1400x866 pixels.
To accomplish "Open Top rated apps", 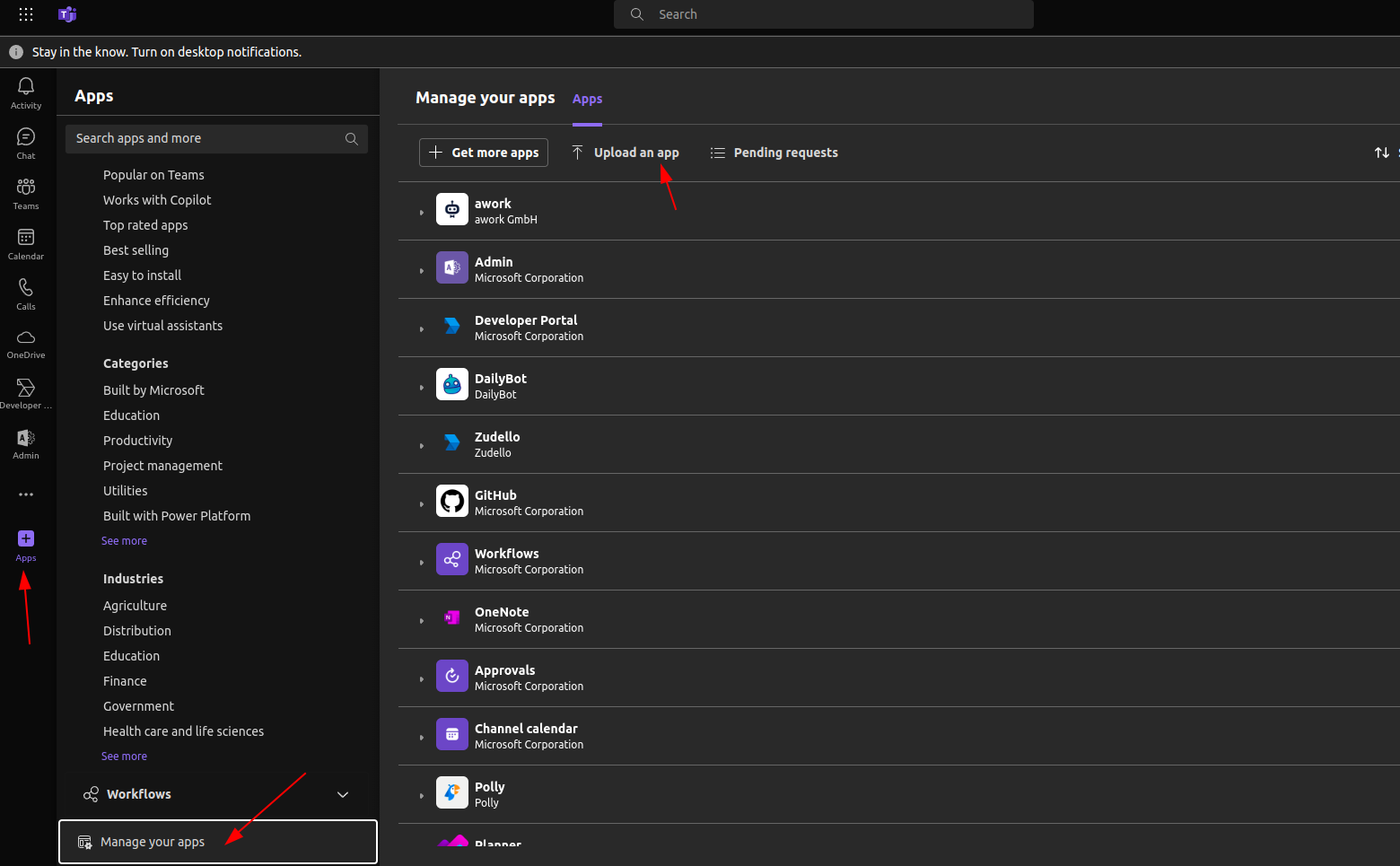I will 145,225.
